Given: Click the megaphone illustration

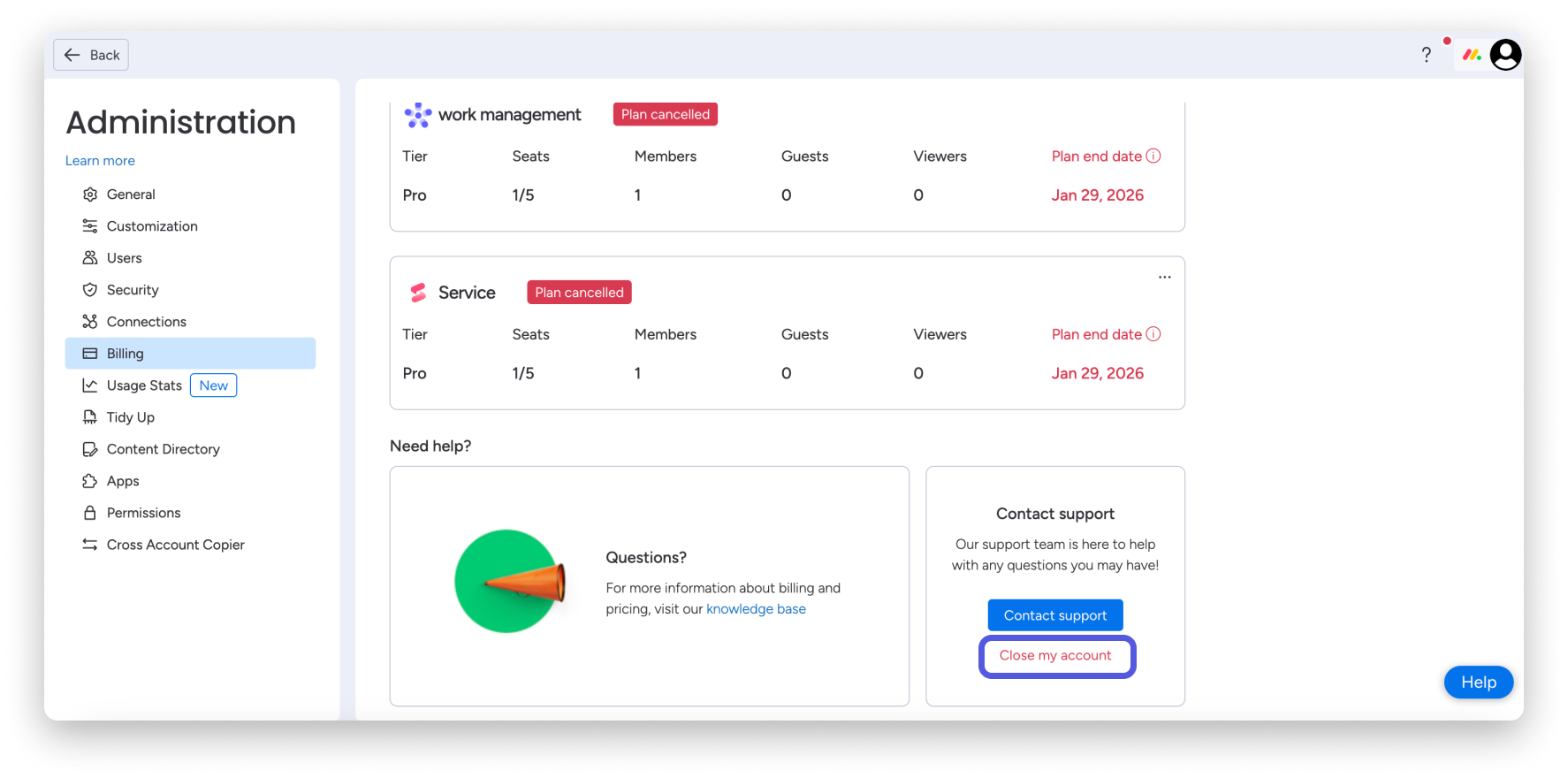Looking at the screenshot, I should pyautogui.click(x=510, y=581).
